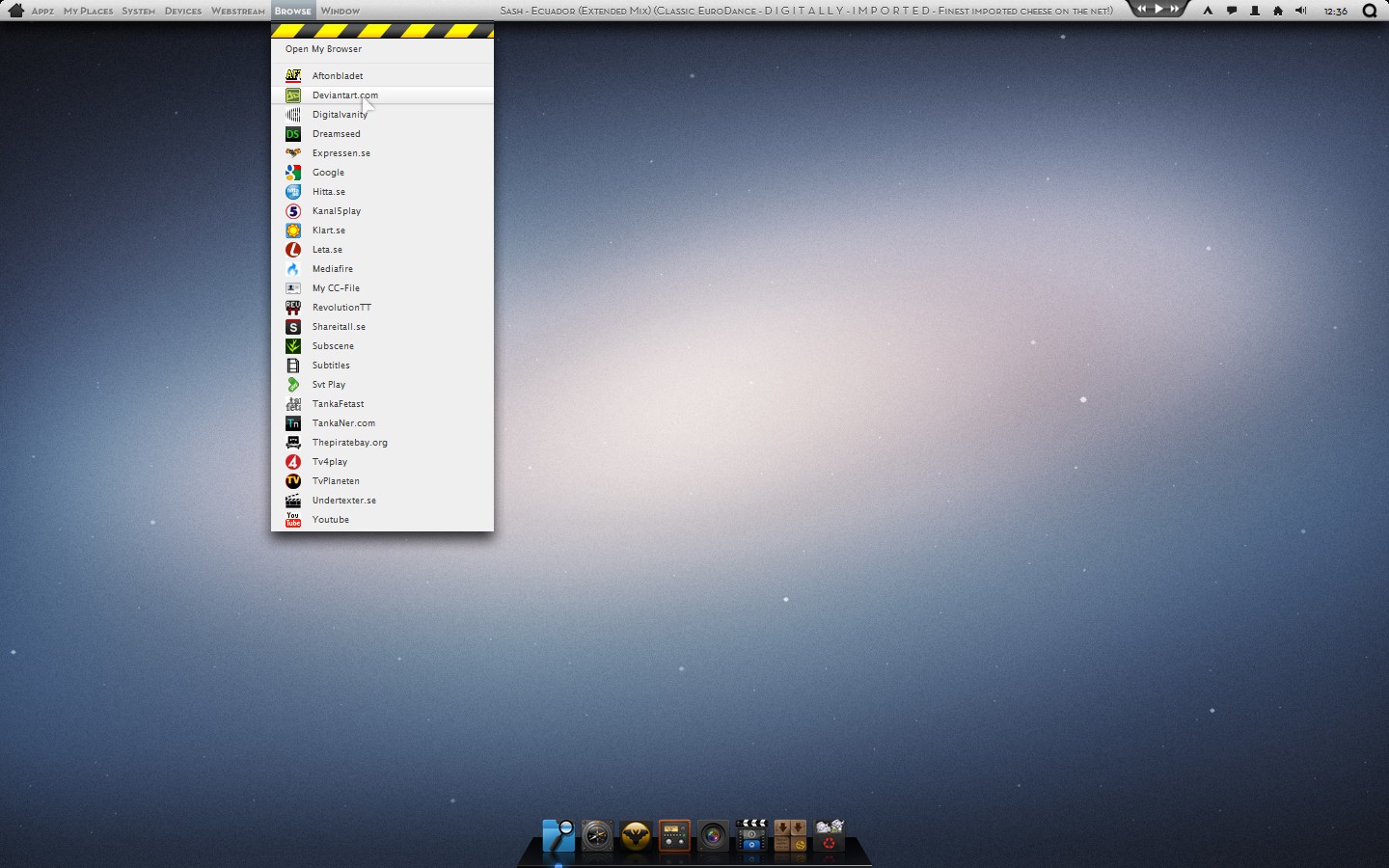
Task: Skip to next track in top bar
Action: (1174, 9)
